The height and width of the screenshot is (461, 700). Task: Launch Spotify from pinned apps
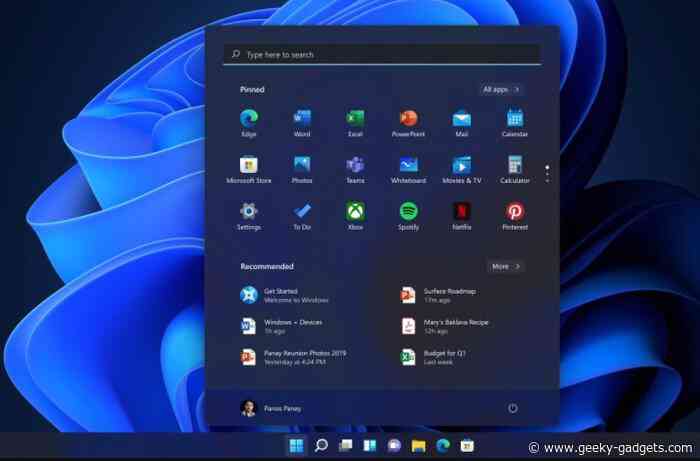[x=408, y=216]
